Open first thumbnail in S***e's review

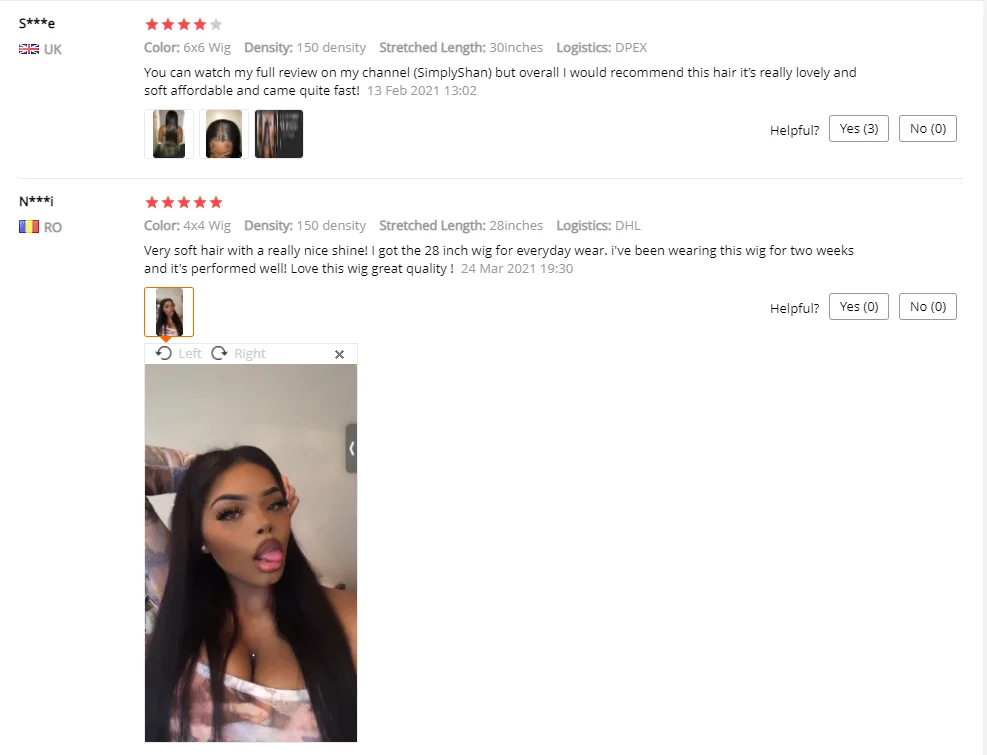(169, 134)
